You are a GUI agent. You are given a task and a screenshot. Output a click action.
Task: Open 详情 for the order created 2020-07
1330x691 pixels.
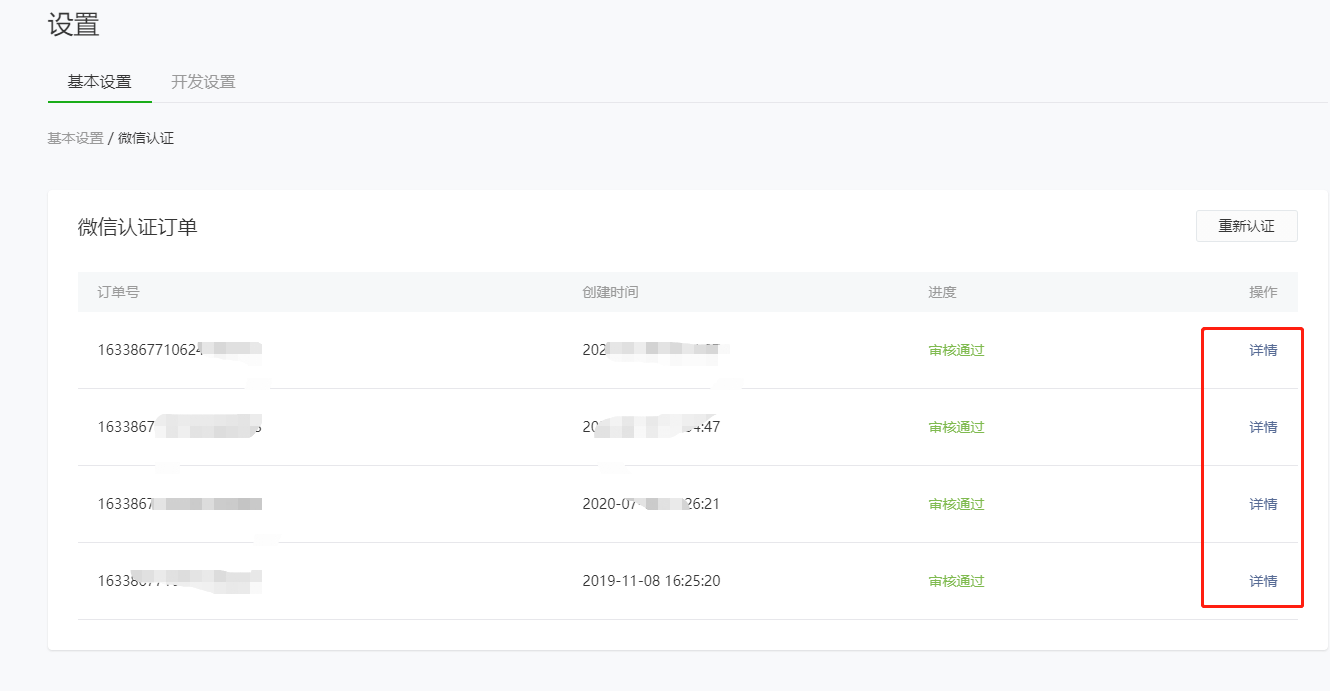click(x=1263, y=504)
